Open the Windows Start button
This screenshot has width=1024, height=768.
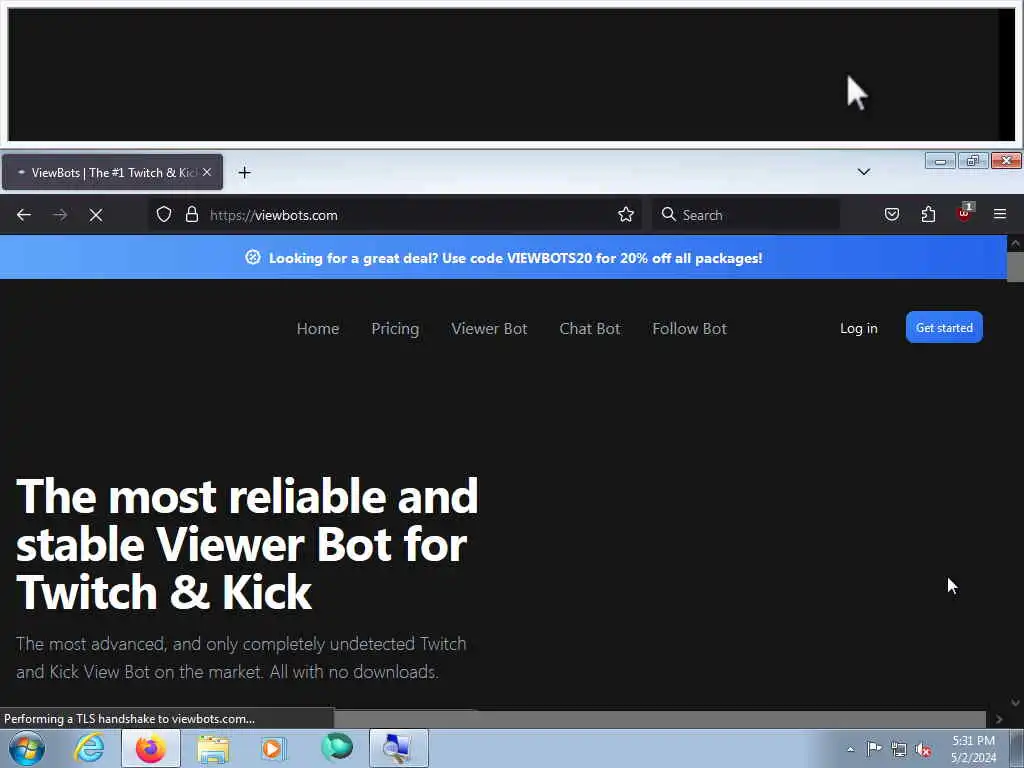tap(27, 748)
